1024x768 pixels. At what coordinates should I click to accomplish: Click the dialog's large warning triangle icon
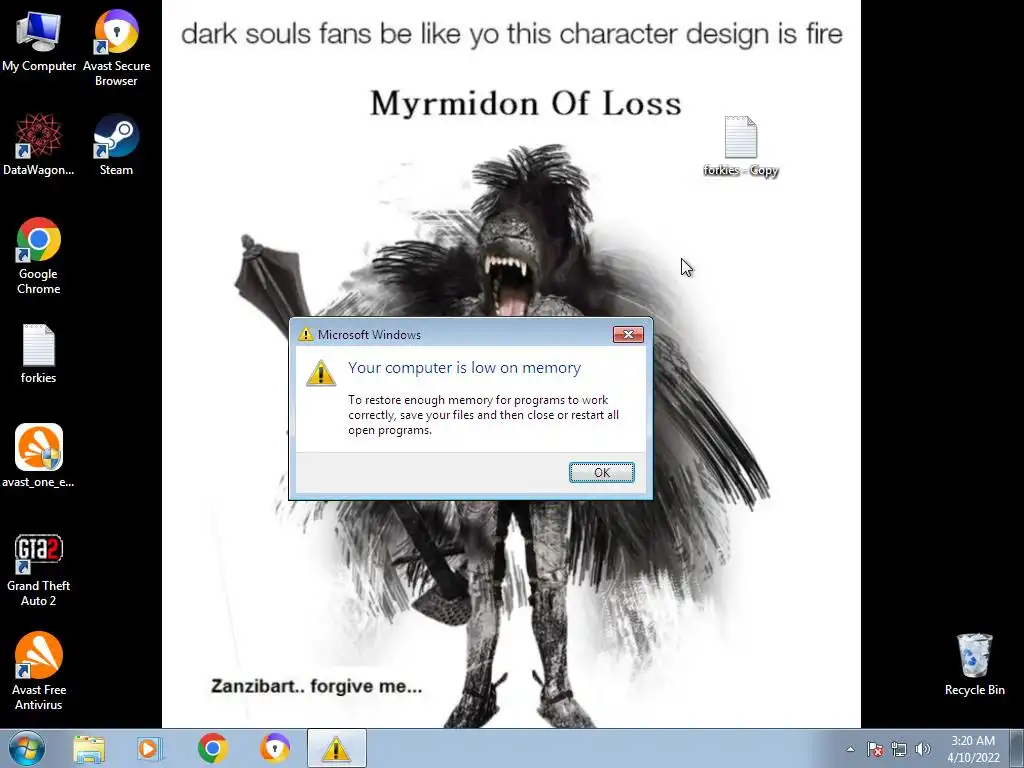click(321, 373)
